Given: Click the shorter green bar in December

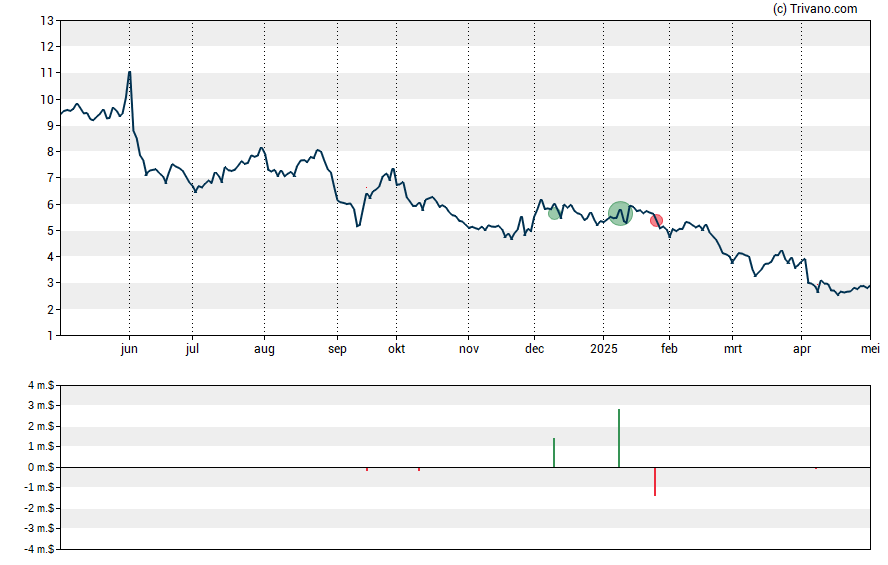Looking at the screenshot, I should coord(554,452).
